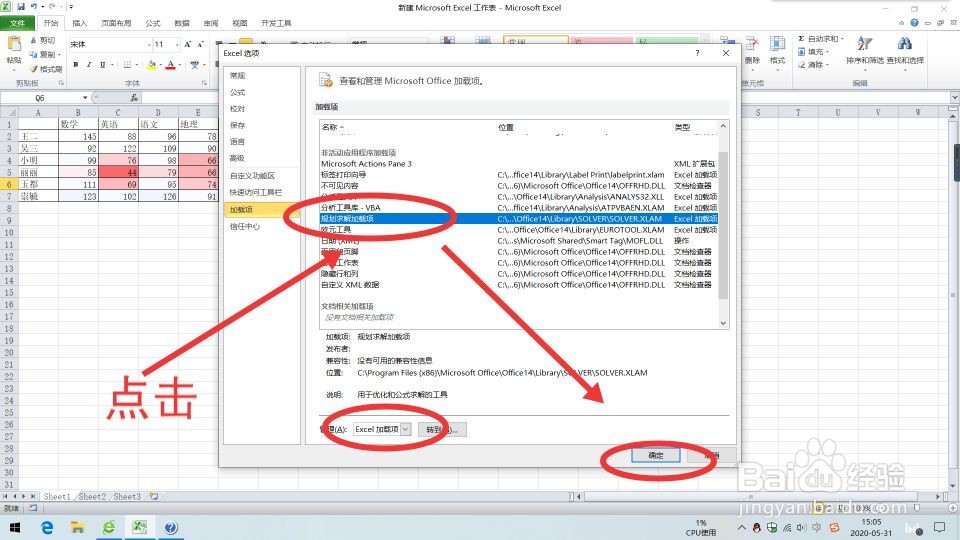
Task: Open the Name Box dropdown arrow
Action: (x=85, y=97)
